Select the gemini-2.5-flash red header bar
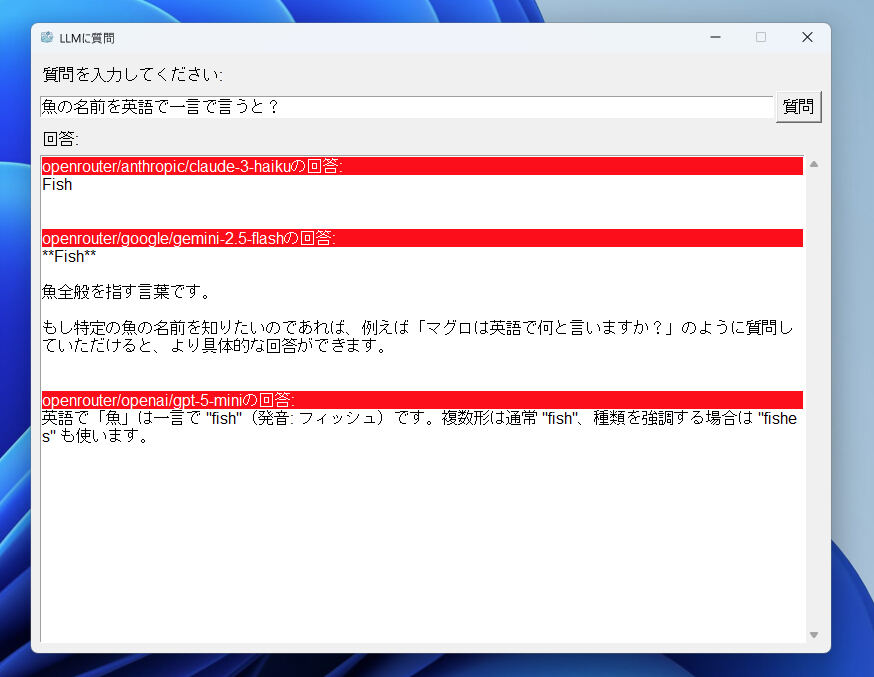The width and height of the screenshot is (874, 677). tap(420, 238)
